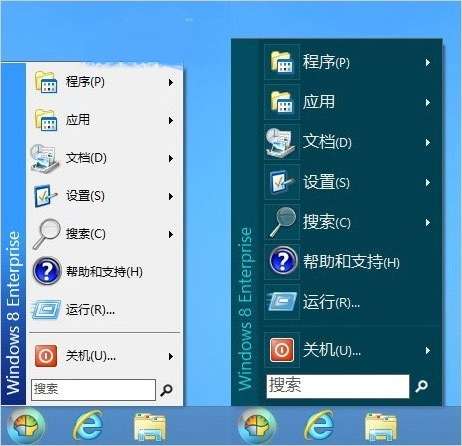Click the red 关机 power icon in dark menu

[282, 350]
